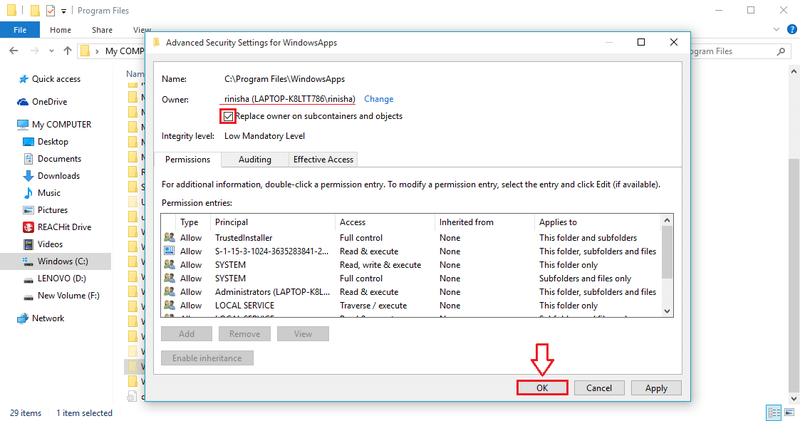Click the Remove permission button
The width and height of the screenshot is (800, 421).
click(244, 334)
